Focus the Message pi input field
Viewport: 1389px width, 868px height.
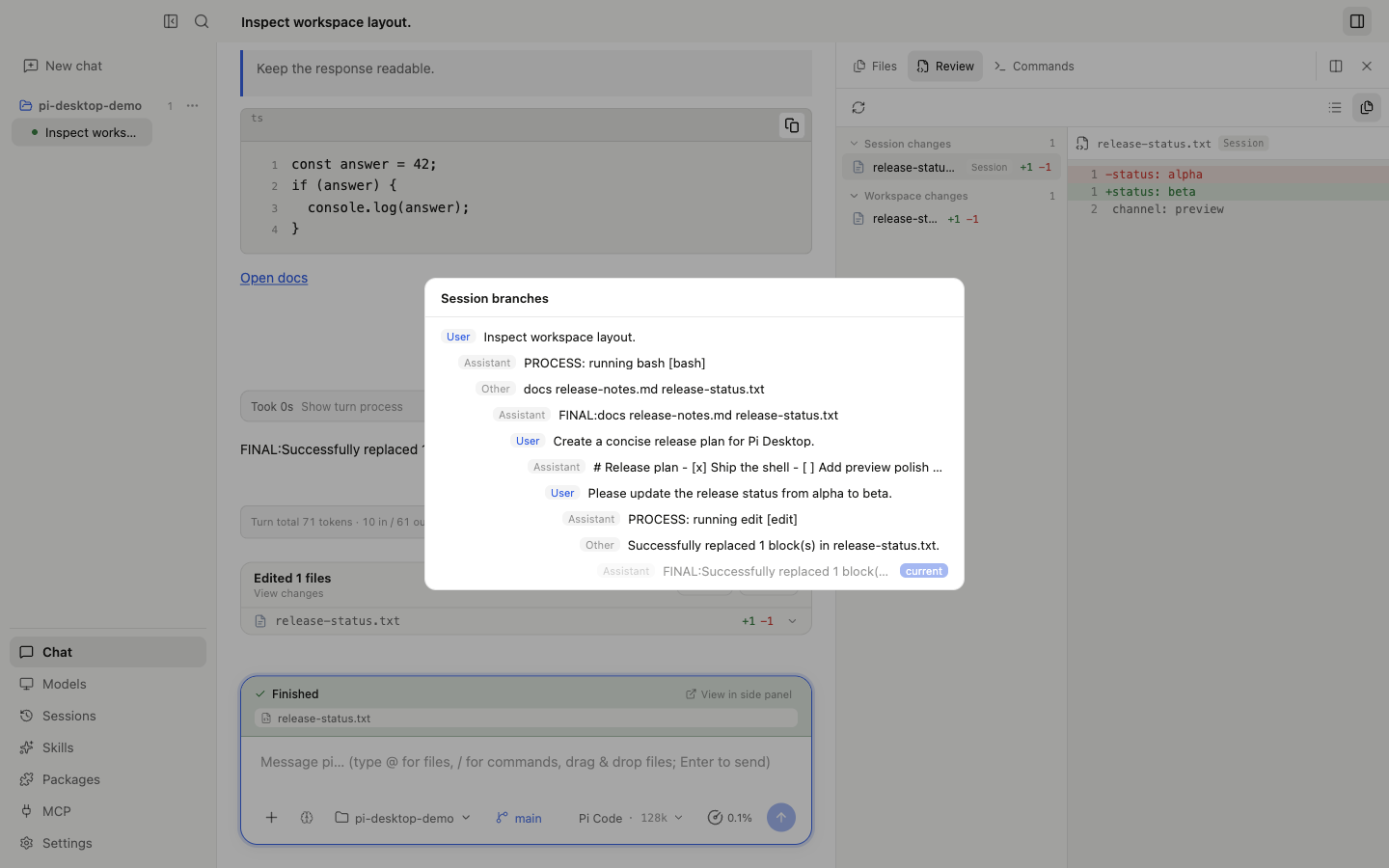click(526, 762)
